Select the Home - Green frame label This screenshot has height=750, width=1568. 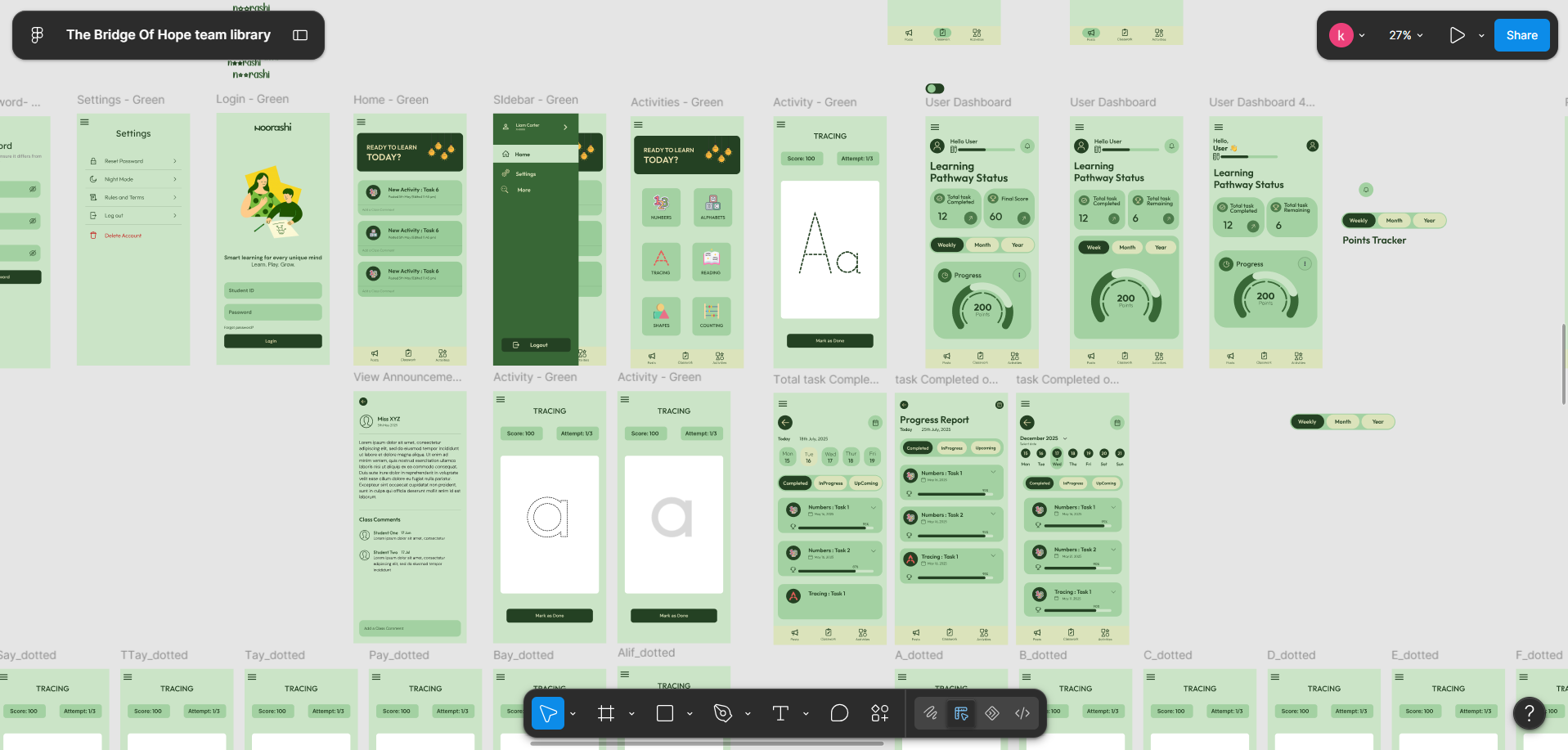pos(391,100)
